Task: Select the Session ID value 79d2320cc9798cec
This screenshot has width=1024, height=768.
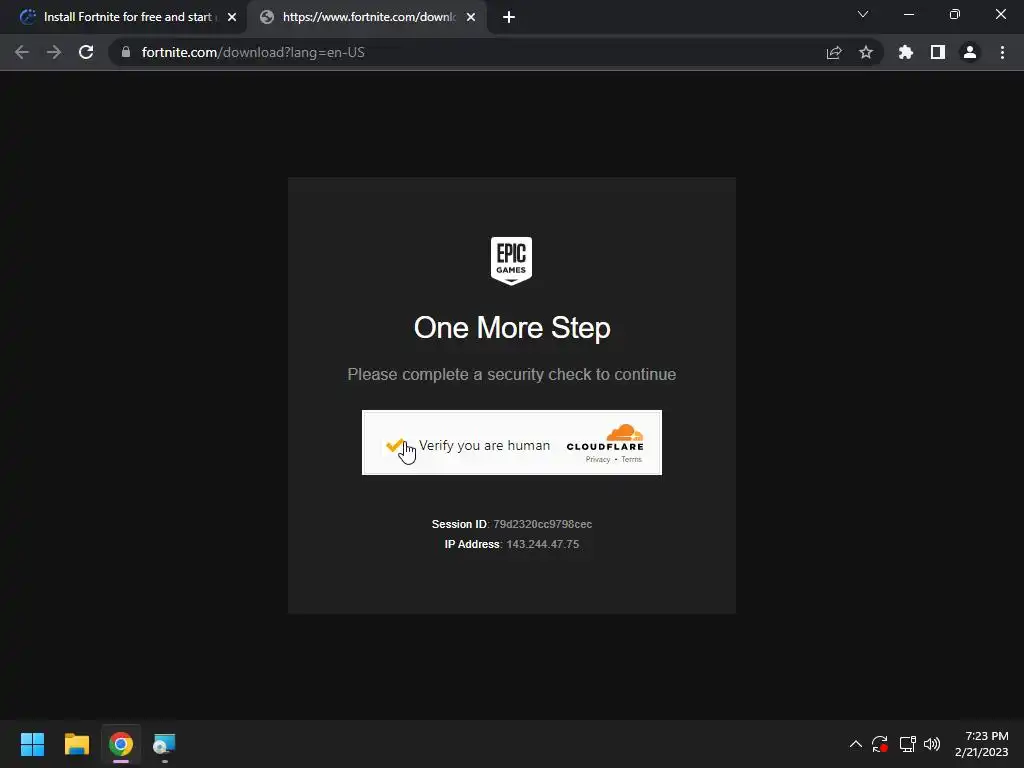Action: point(543,524)
